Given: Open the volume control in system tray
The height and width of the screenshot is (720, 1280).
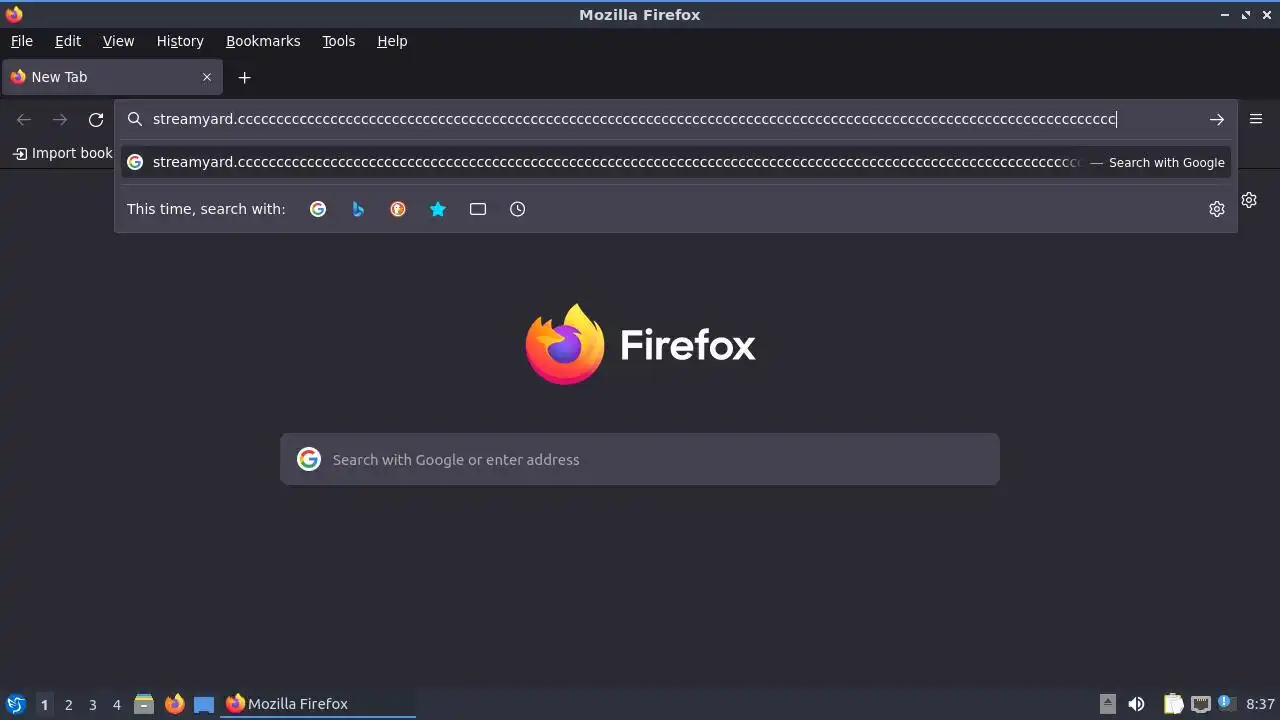Looking at the screenshot, I should [x=1136, y=704].
